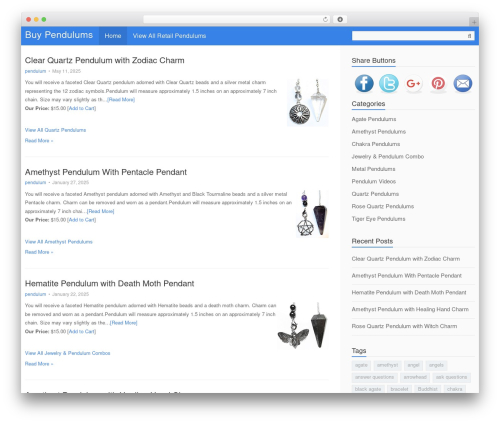Open recent post Amethyst Pendulum With Pentacle Pendant
Screen dimensions: 500x423
pos(407,276)
